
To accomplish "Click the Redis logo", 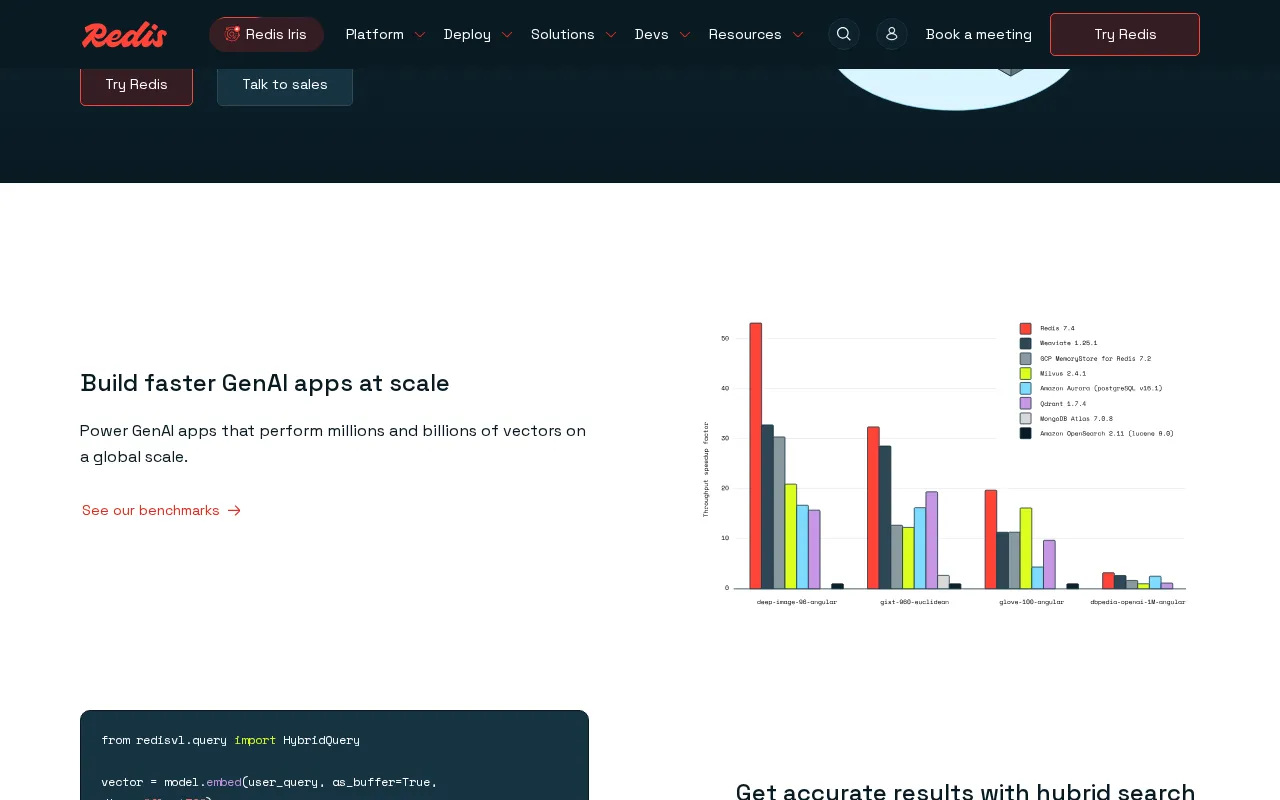I will 124,35.
